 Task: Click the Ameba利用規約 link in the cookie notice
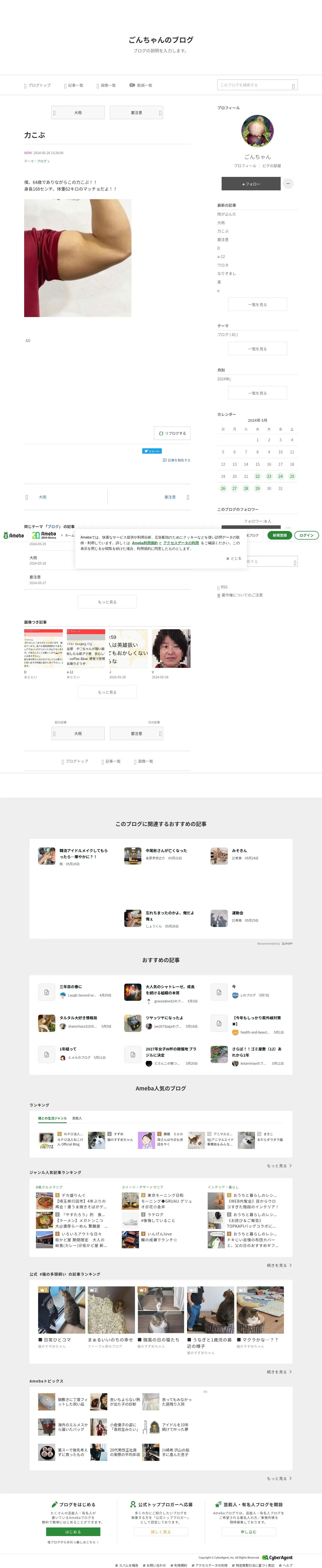(x=145, y=543)
